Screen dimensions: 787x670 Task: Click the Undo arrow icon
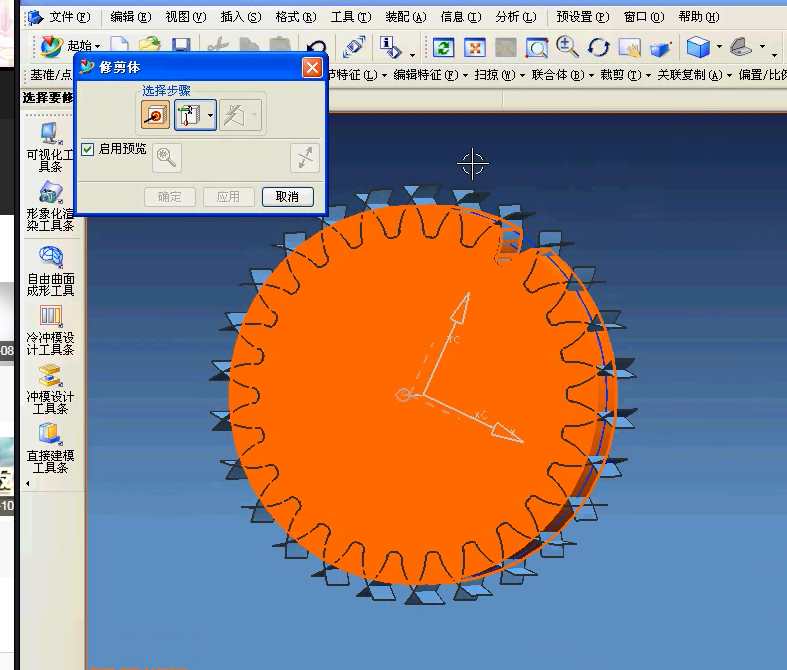click(316, 48)
